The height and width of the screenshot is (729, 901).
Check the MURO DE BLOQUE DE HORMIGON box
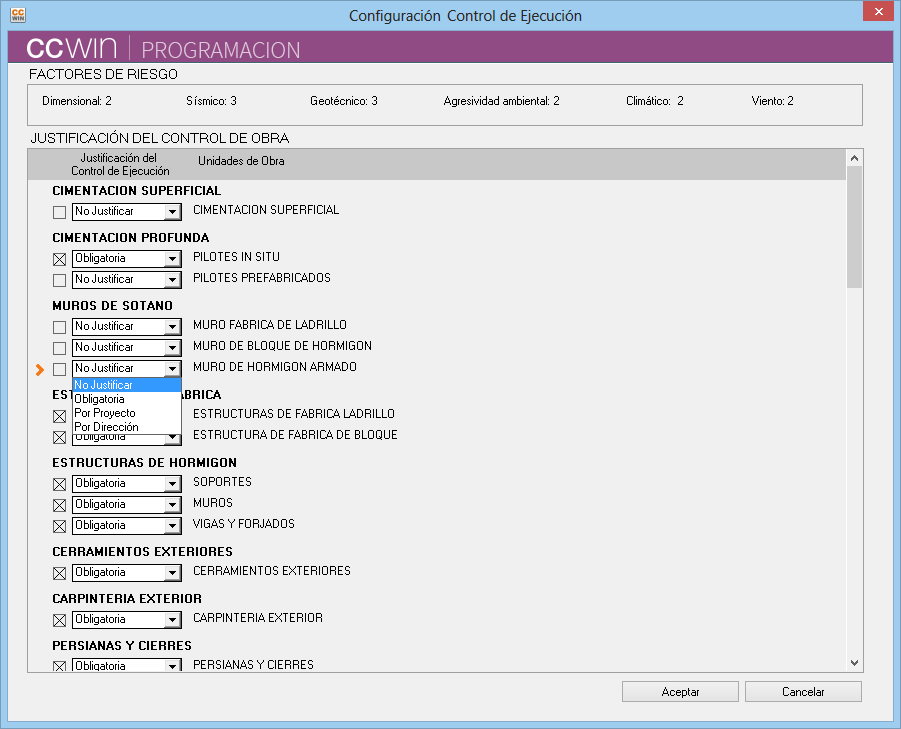[x=60, y=348]
